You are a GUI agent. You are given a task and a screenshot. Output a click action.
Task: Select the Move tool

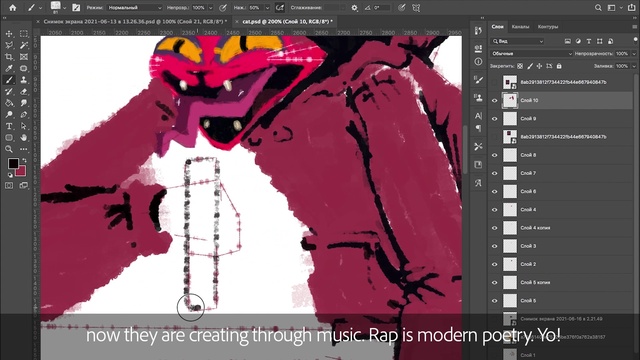click(x=9, y=34)
